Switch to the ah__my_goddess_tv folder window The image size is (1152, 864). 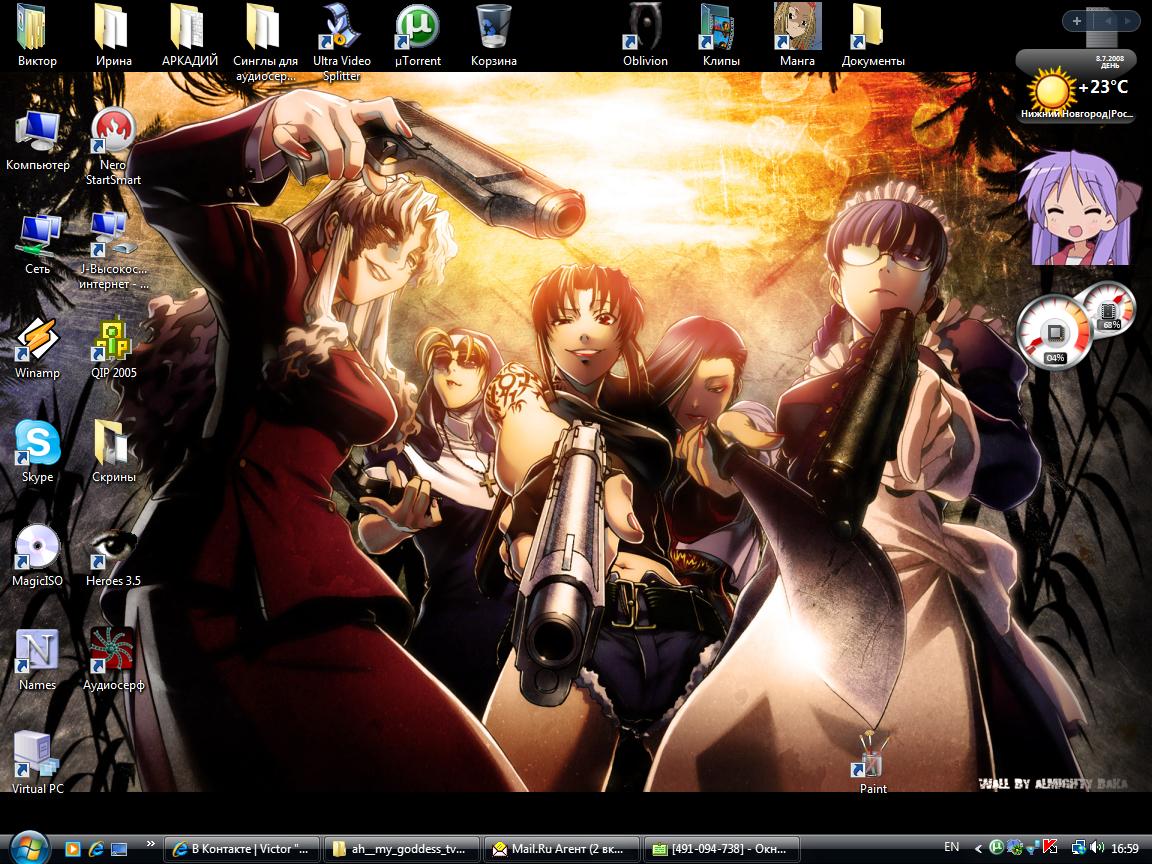[x=401, y=849]
